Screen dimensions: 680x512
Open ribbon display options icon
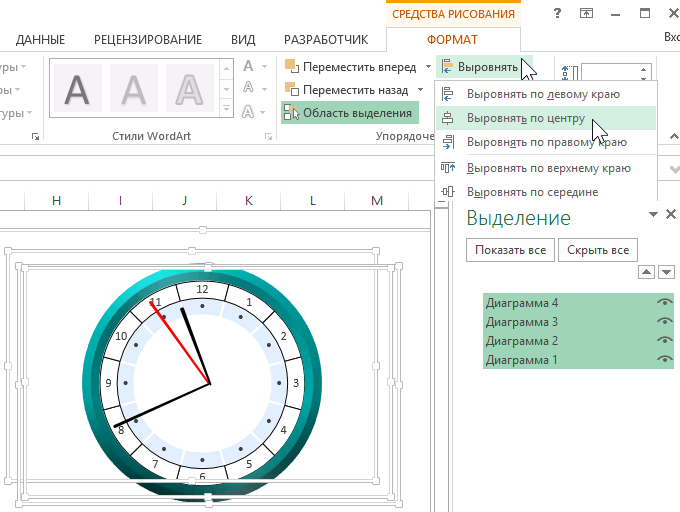586,13
